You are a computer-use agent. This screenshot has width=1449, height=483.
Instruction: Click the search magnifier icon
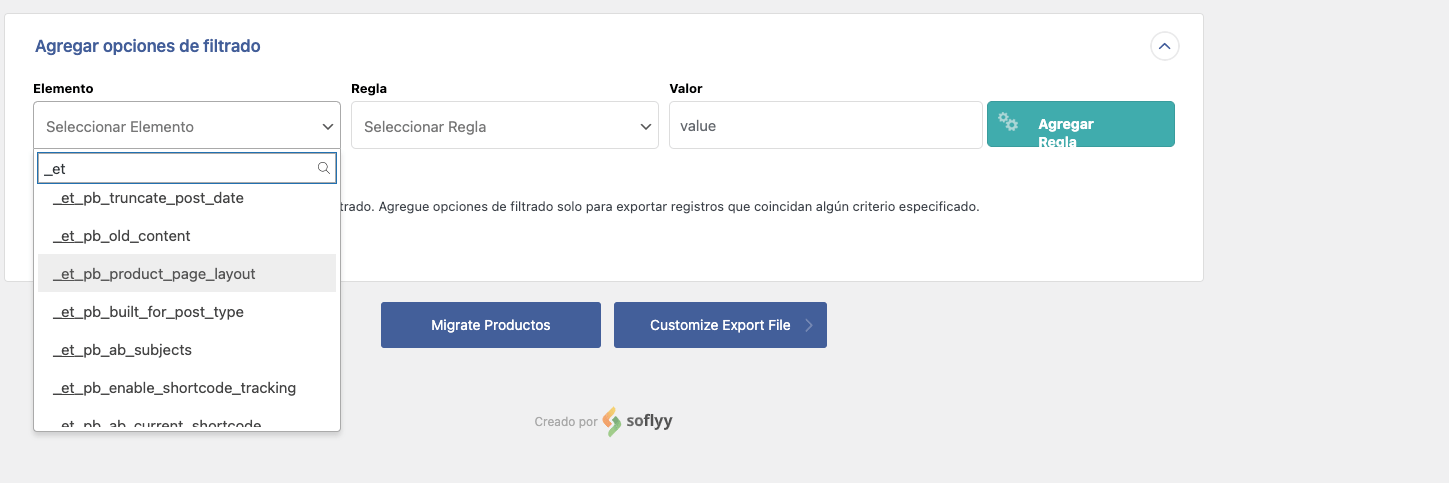tap(324, 168)
